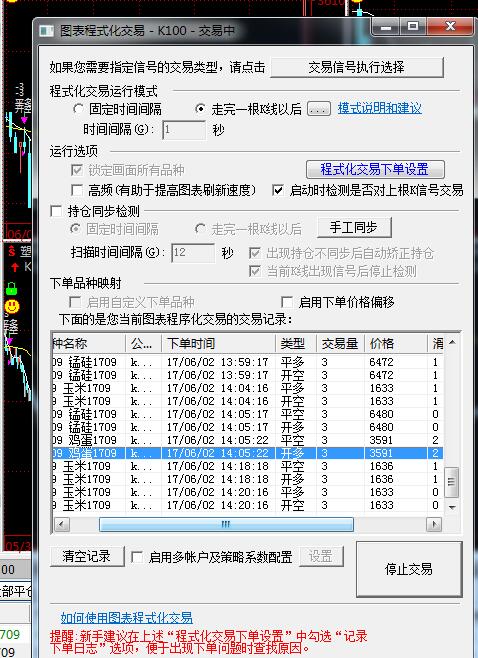
Task: Select run after K-line completes option
Action: coord(201,109)
